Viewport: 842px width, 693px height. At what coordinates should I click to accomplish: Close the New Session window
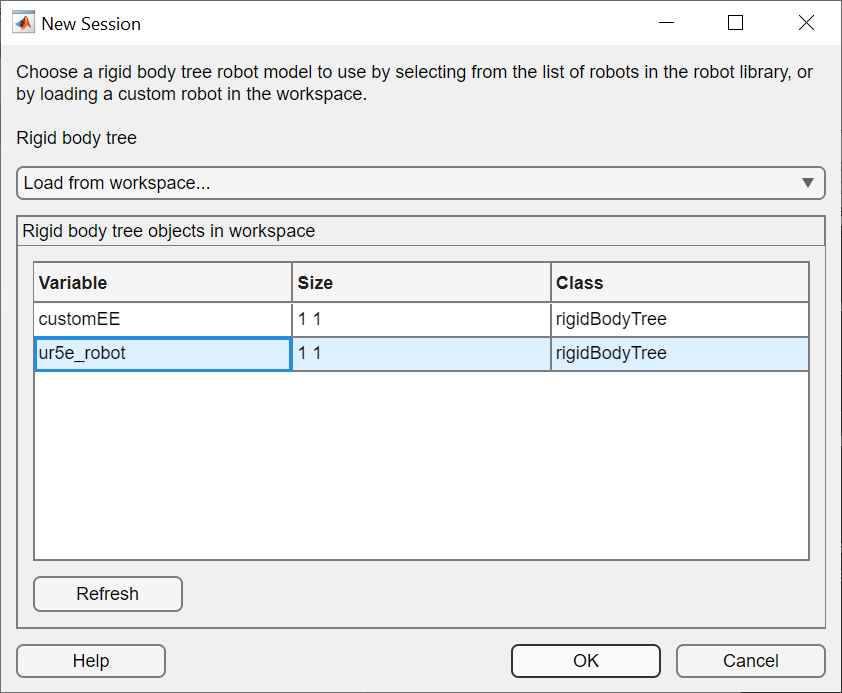pyautogui.click(x=806, y=23)
